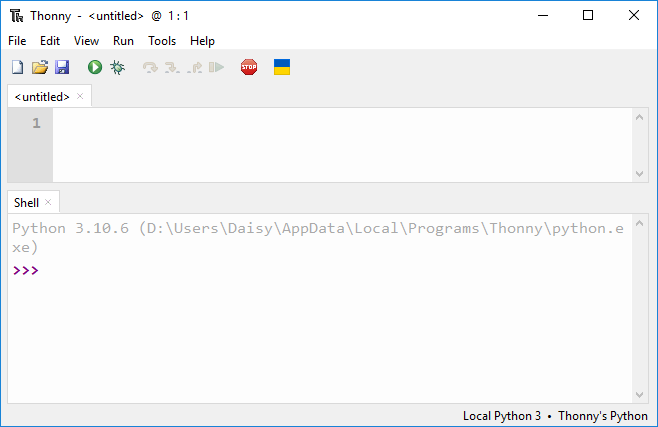Viewport: 658px width, 427px height.
Task: Click the editor scrollbar down arrow
Action: pyautogui.click(x=640, y=173)
